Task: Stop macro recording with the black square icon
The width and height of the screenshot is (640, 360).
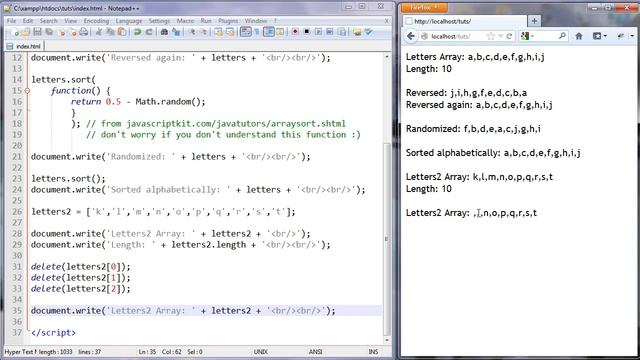Action: 307,32
